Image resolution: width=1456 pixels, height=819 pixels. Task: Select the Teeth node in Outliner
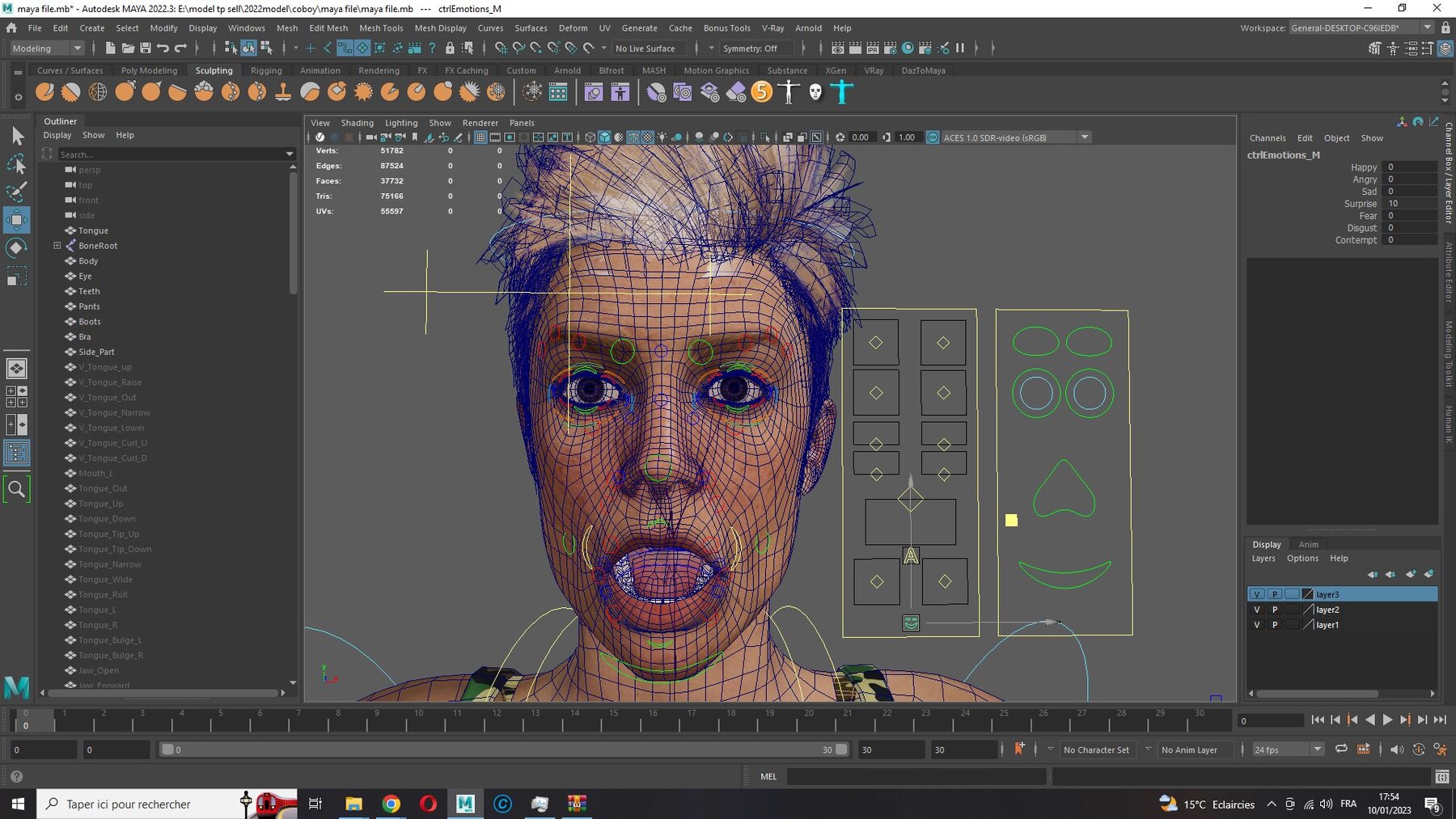click(89, 291)
